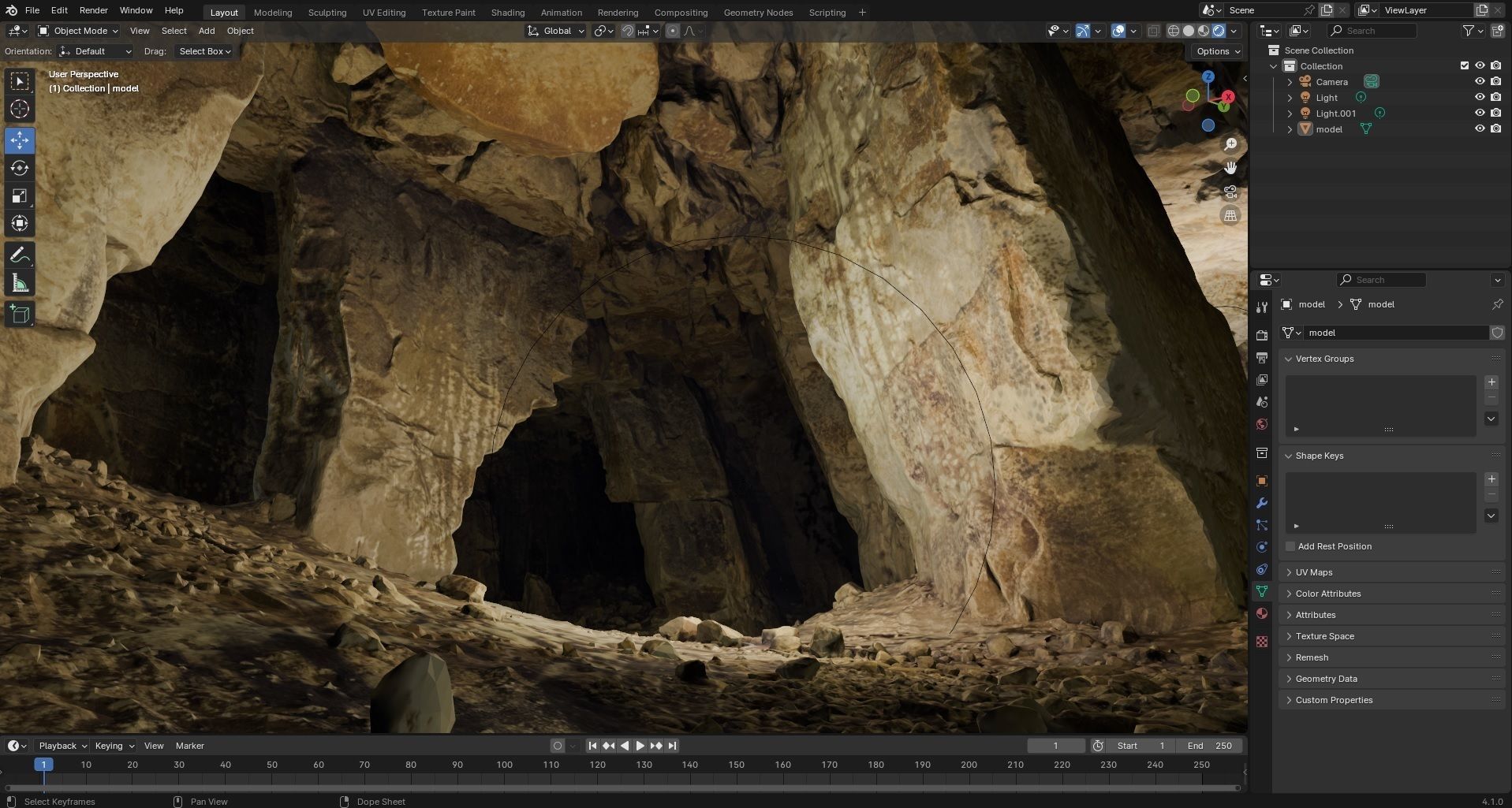Open the World properties tab
Viewport: 1512px width, 808px height.
click(x=1262, y=424)
